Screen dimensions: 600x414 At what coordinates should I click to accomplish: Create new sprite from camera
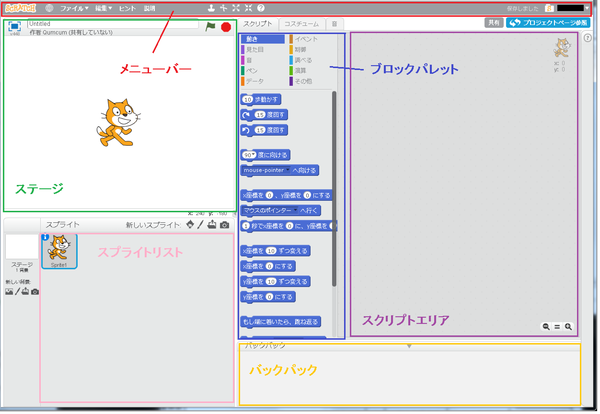[225, 225]
